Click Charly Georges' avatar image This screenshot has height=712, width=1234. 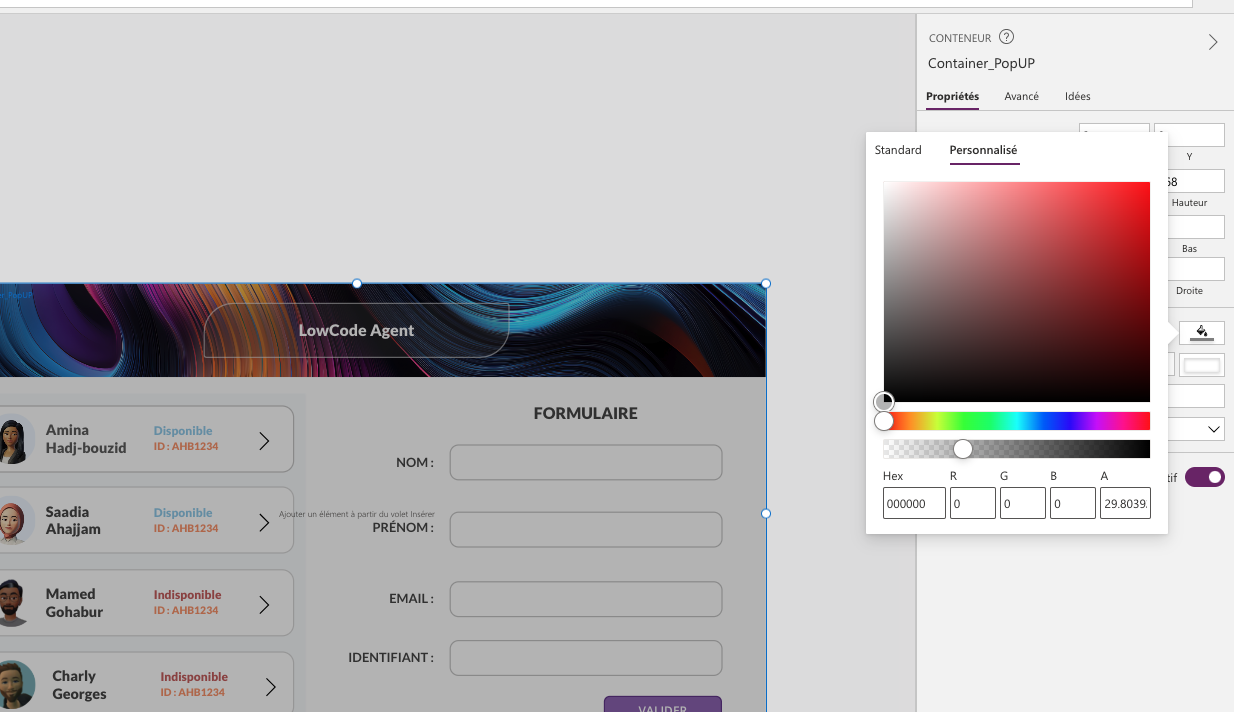[x=15, y=685]
